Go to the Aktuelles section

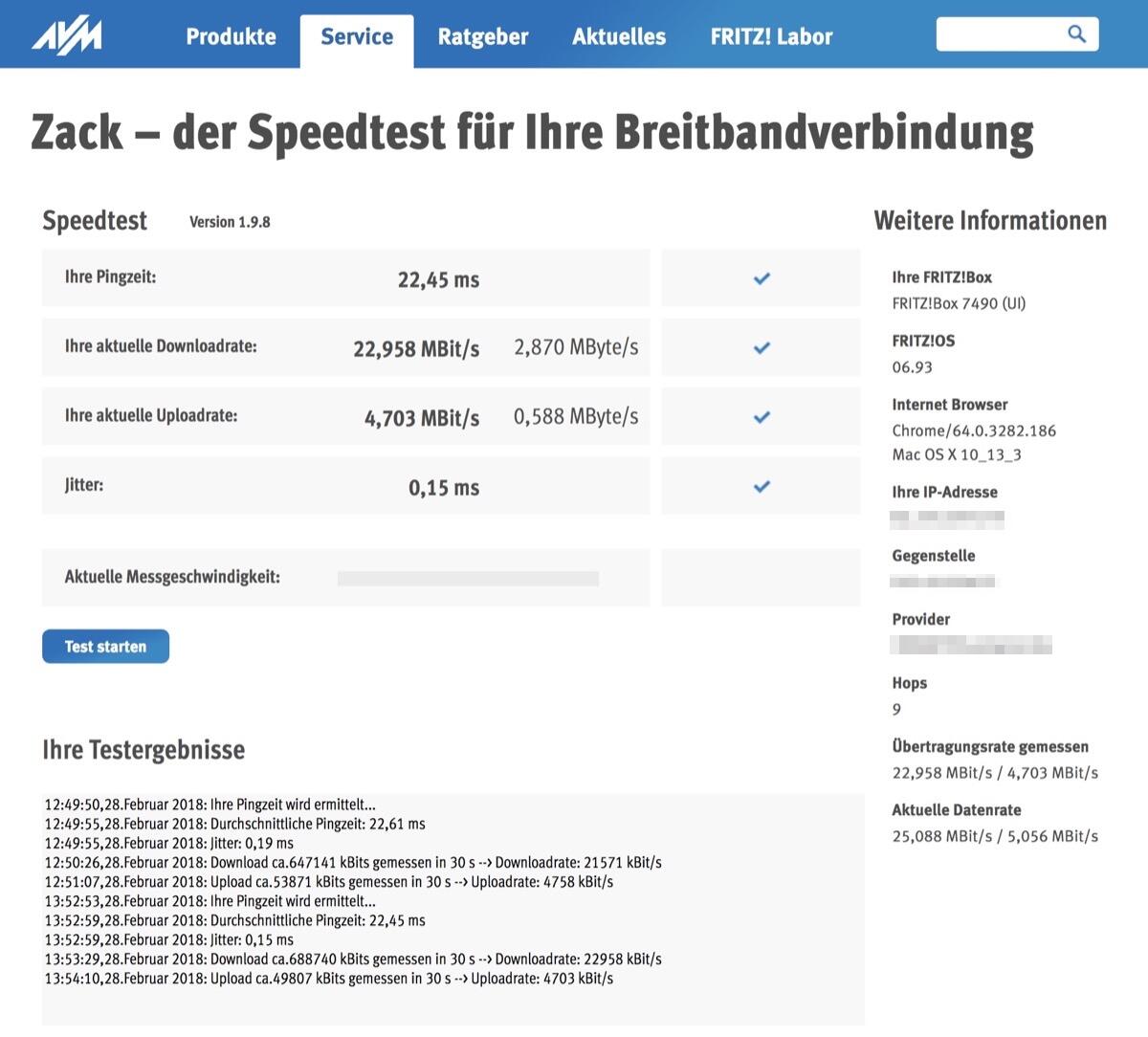click(x=619, y=36)
